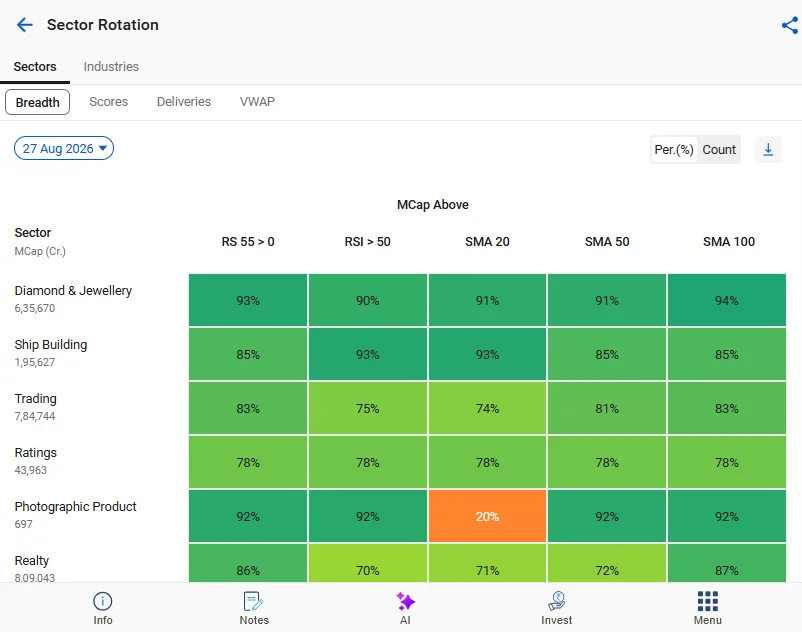The image size is (802, 632).
Task: Select the Deliveries sub-tab
Action: 184,102
